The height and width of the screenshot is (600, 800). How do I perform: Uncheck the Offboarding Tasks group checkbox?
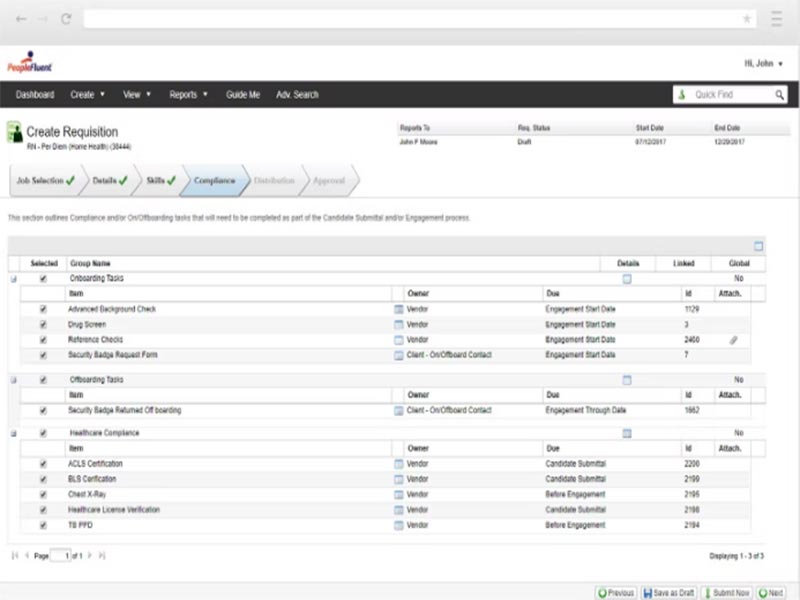[x=41, y=381]
